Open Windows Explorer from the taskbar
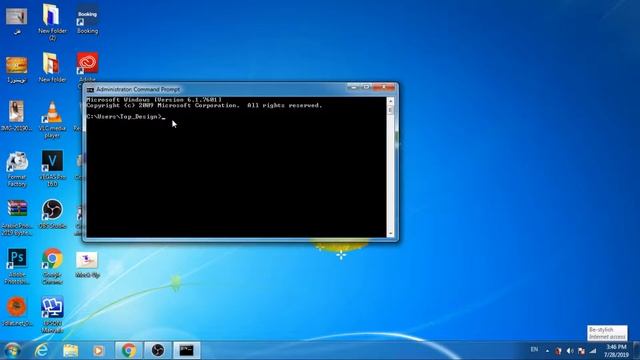 click(70, 350)
